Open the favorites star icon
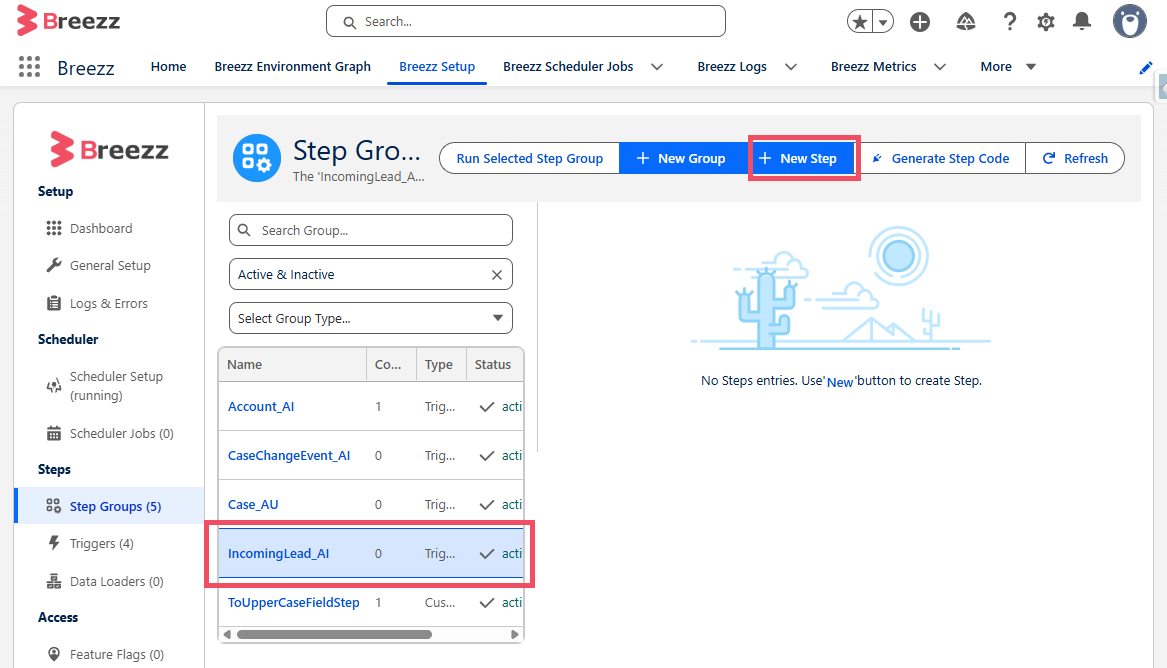 click(x=860, y=22)
